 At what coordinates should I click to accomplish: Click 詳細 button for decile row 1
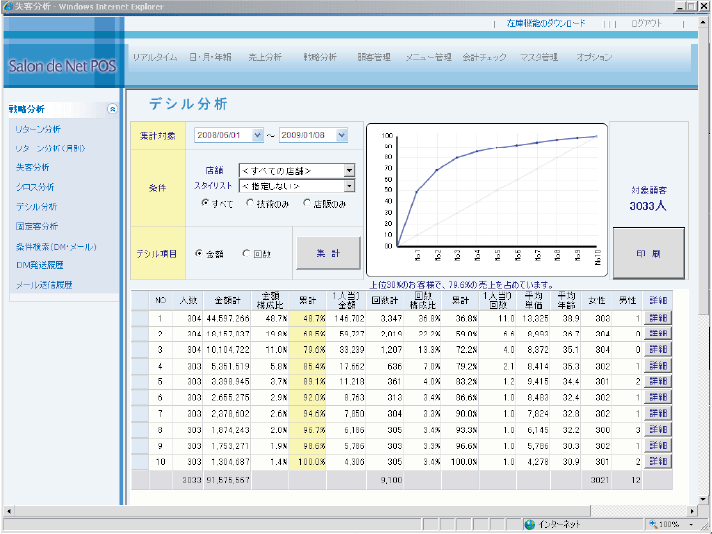(x=659, y=317)
